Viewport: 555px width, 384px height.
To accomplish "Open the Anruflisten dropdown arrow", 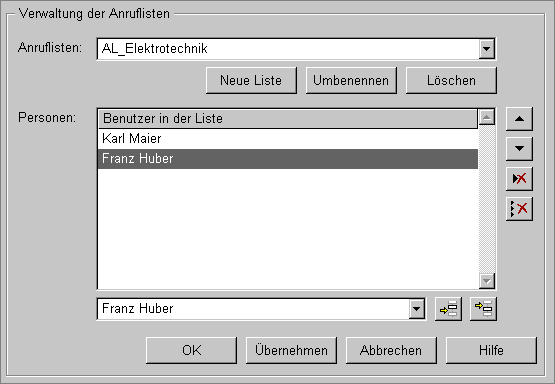I will pos(487,49).
